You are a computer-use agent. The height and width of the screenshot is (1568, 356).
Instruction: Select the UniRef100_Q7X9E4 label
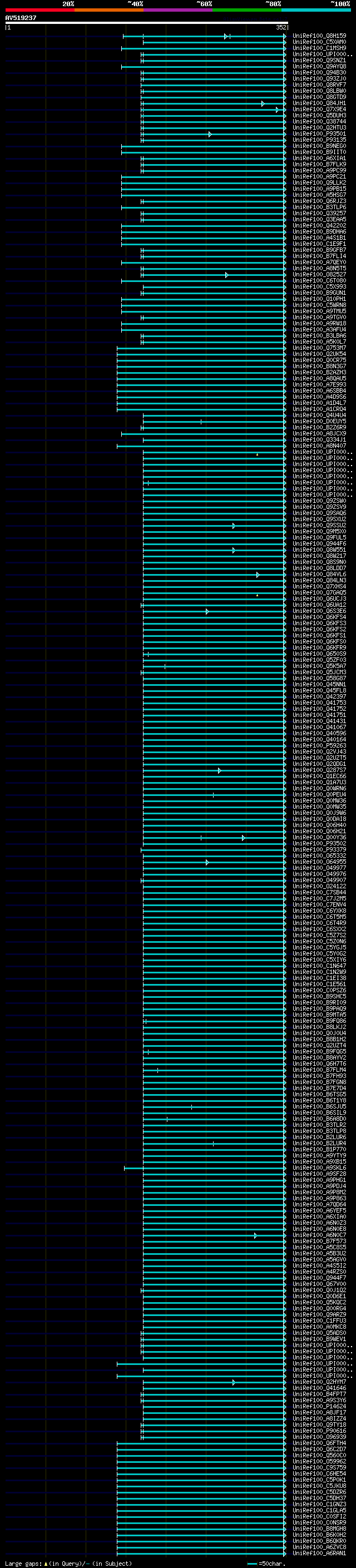click(319, 110)
